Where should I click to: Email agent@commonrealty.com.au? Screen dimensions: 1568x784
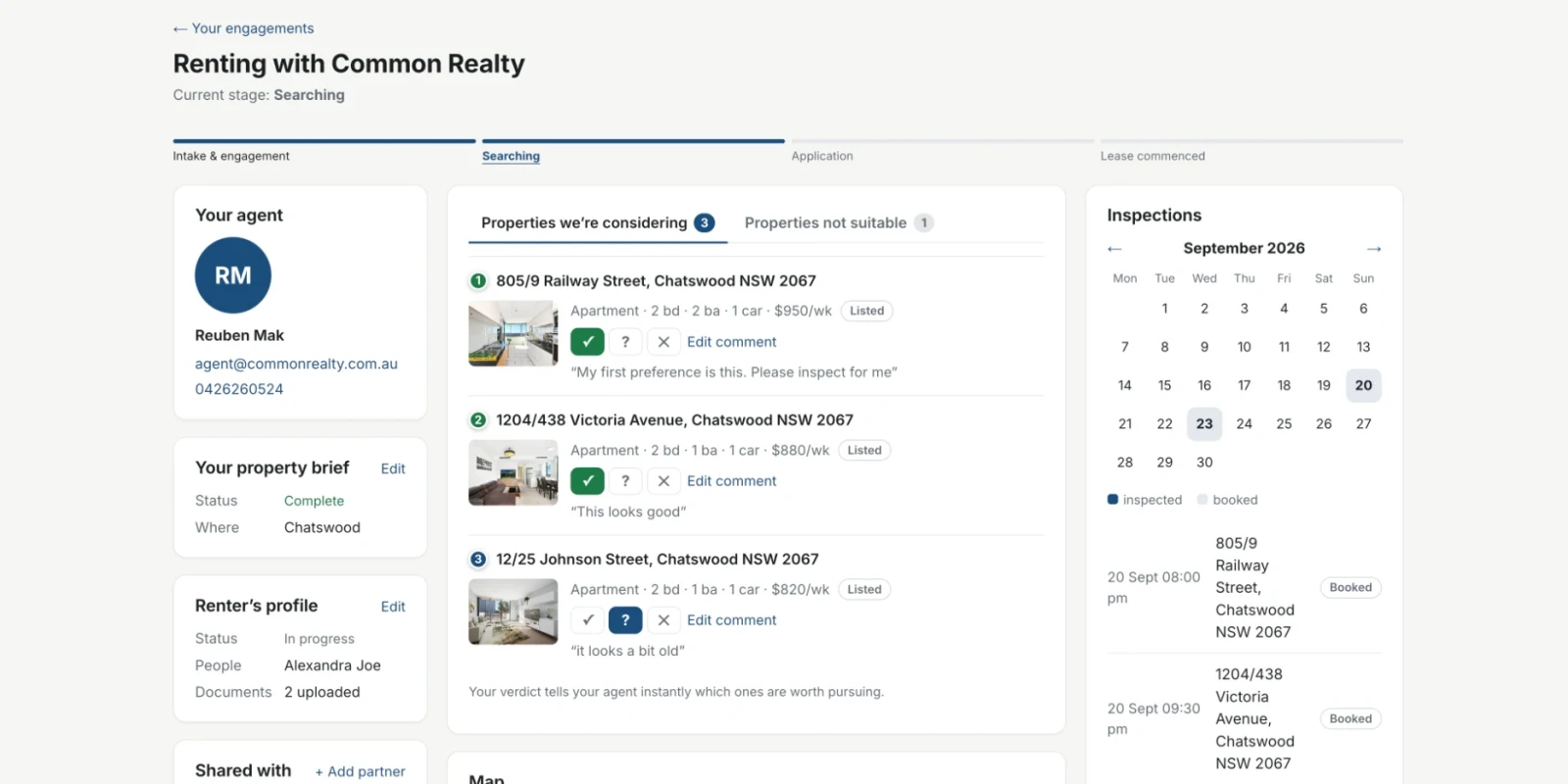(x=296, y=364)
